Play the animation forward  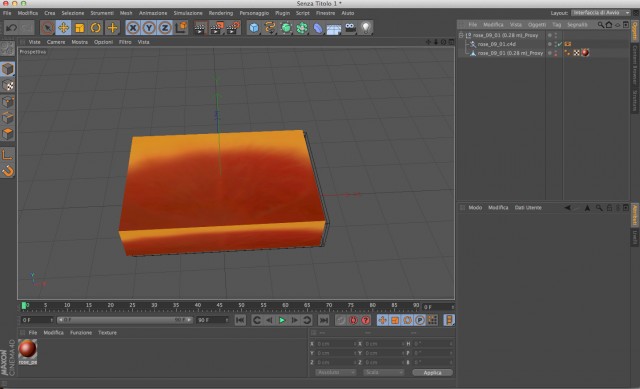[282, 320]
